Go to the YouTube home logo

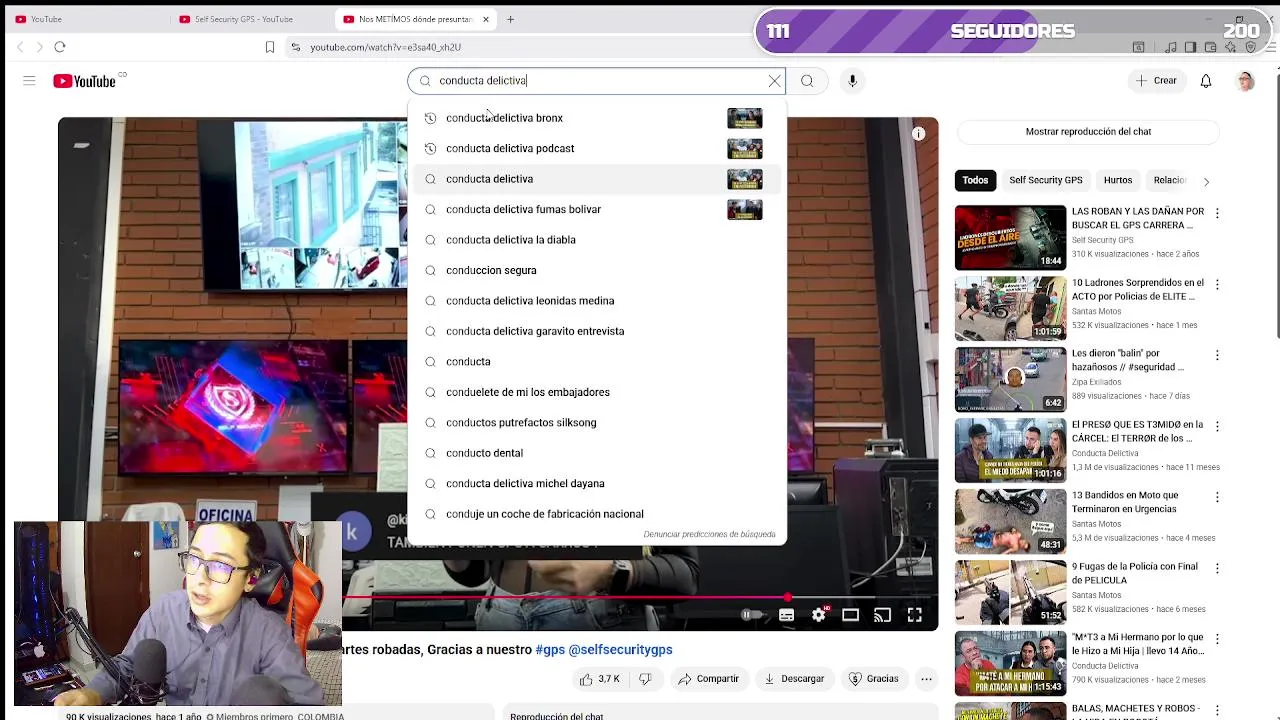pos(85,81)
